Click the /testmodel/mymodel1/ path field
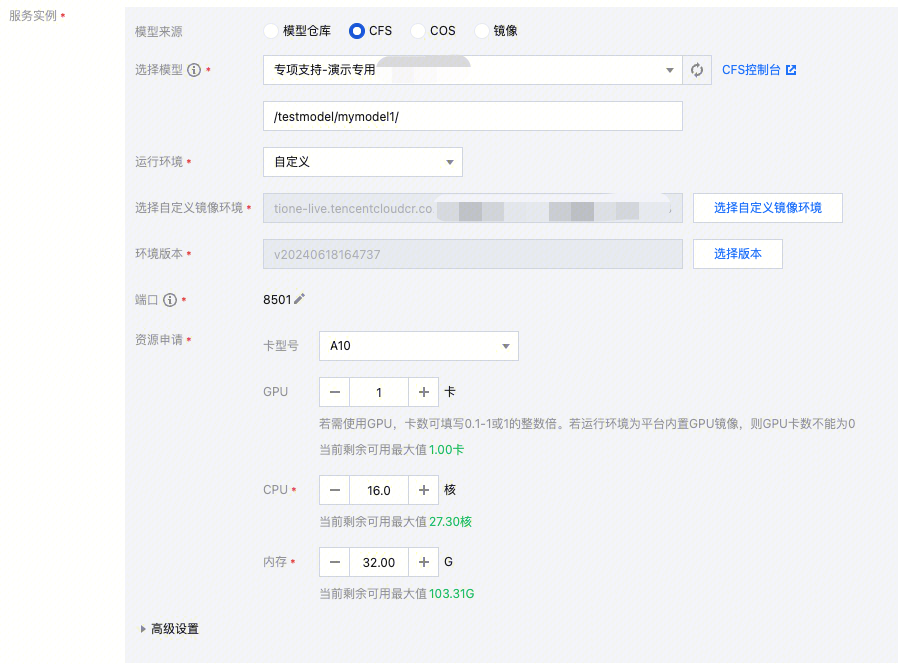This screenshot has height=665, width=898. coord(472,116)
